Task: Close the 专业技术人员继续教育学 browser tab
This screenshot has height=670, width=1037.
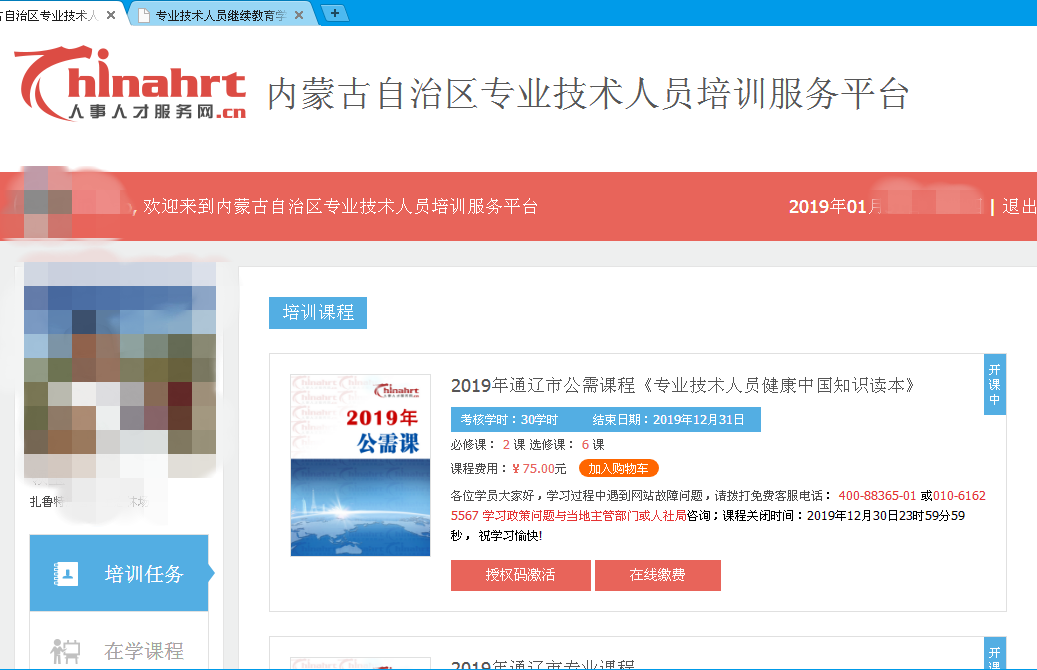Action: tap(298, 15)
